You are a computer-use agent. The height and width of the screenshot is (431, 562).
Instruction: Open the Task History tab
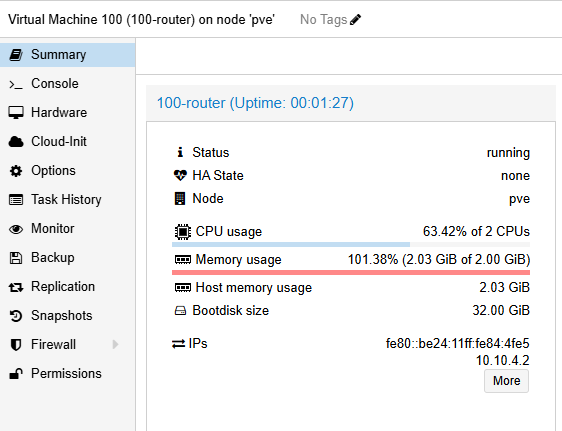pos(67,200)
